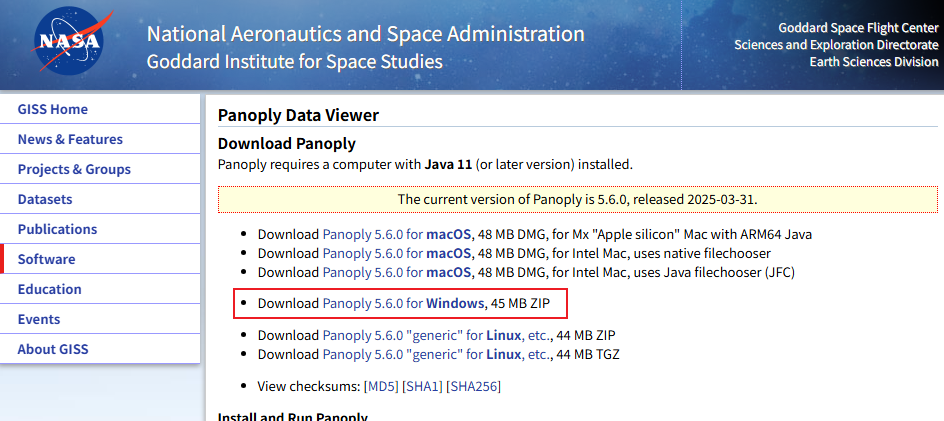Open GISS Home in sidebar
The width and height of the screenshot is (944, 421).
tap(100, 109)
